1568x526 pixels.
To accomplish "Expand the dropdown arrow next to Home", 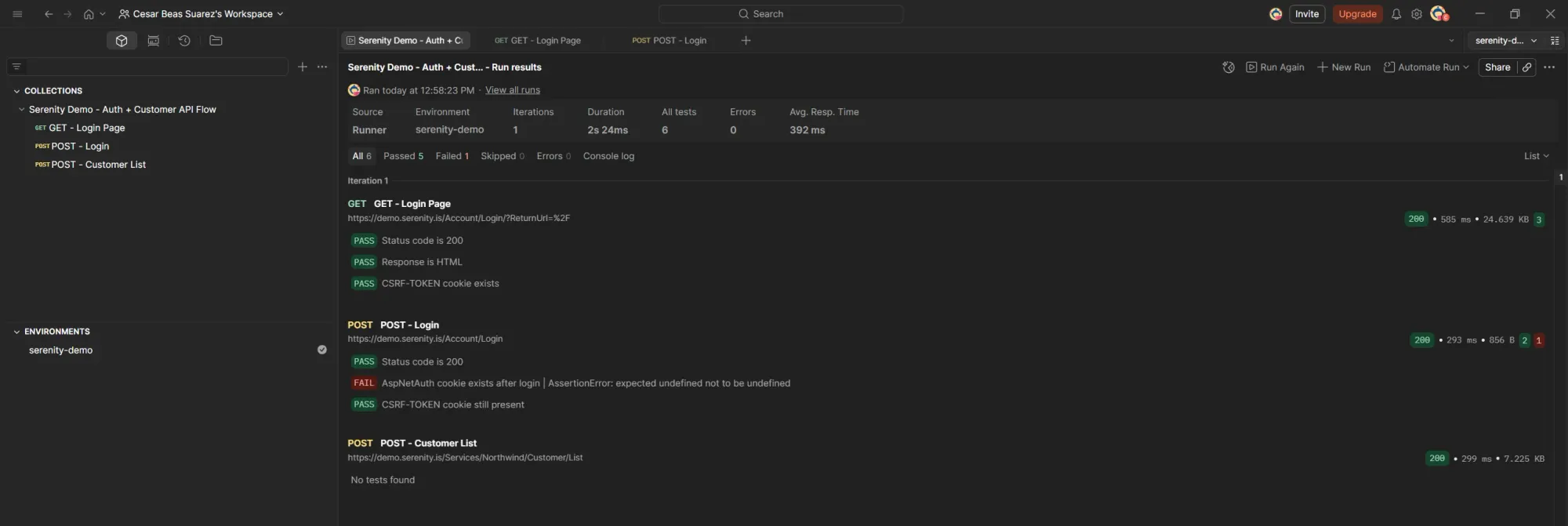I will coord(102,14).
